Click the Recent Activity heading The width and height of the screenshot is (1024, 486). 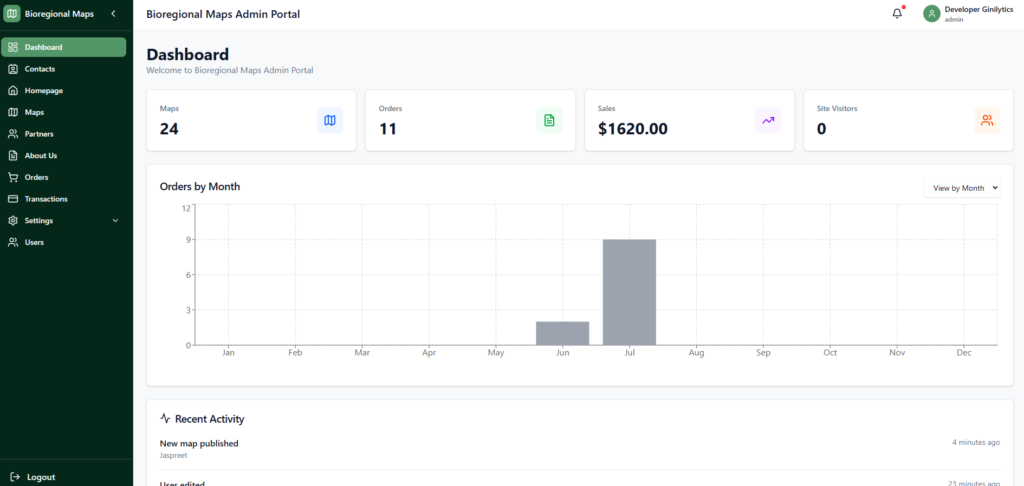click(210, 419)
